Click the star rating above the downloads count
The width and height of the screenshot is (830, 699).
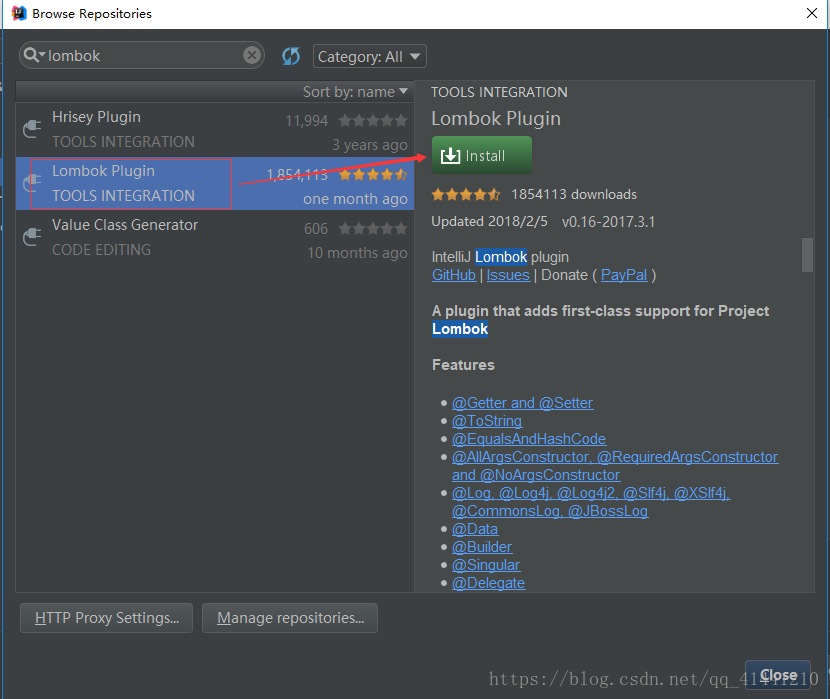pyautogui.click(x=466, y=194)
